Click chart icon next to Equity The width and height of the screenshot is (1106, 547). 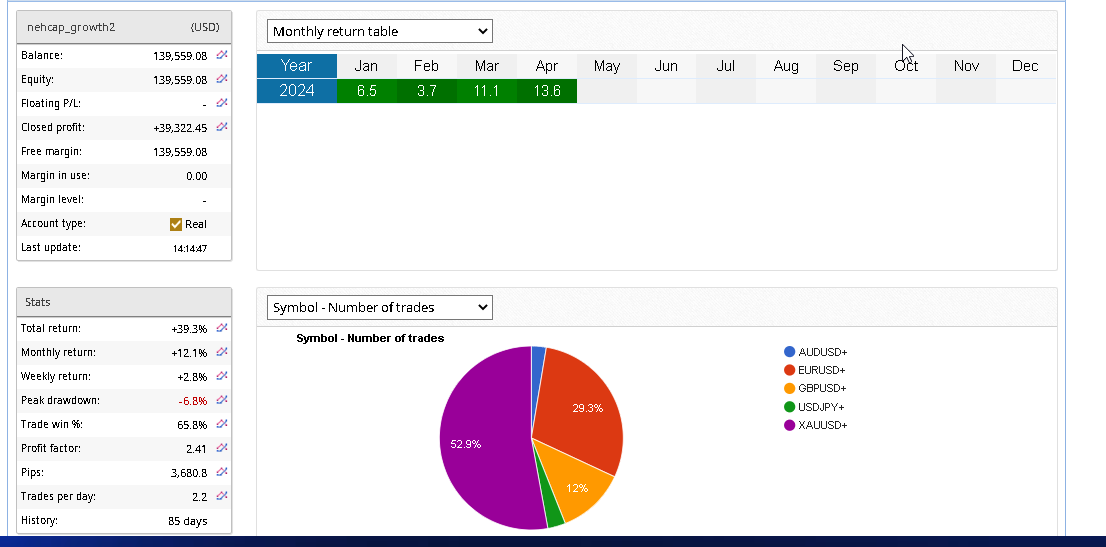[222, 80]
